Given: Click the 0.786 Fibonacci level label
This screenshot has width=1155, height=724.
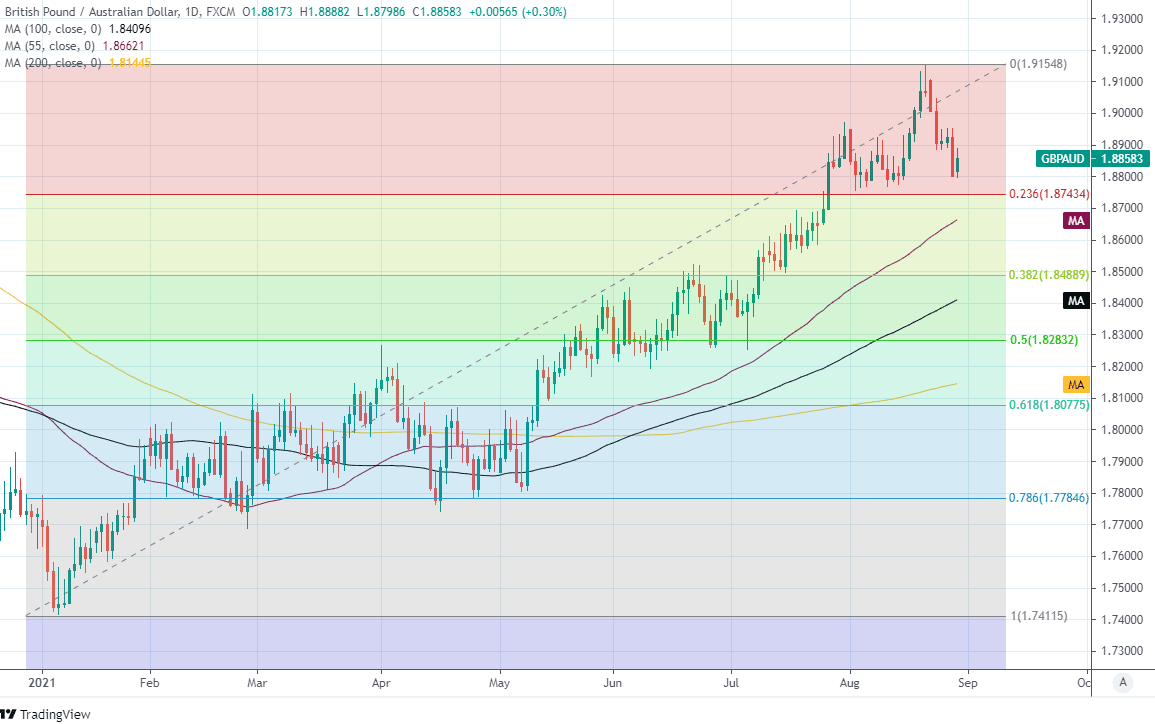Looking at the screenshot, I should tap(1049, 498).
